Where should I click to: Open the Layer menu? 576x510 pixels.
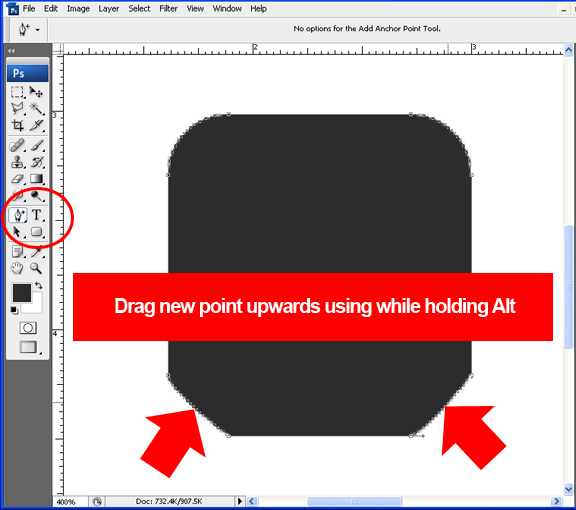109,8
